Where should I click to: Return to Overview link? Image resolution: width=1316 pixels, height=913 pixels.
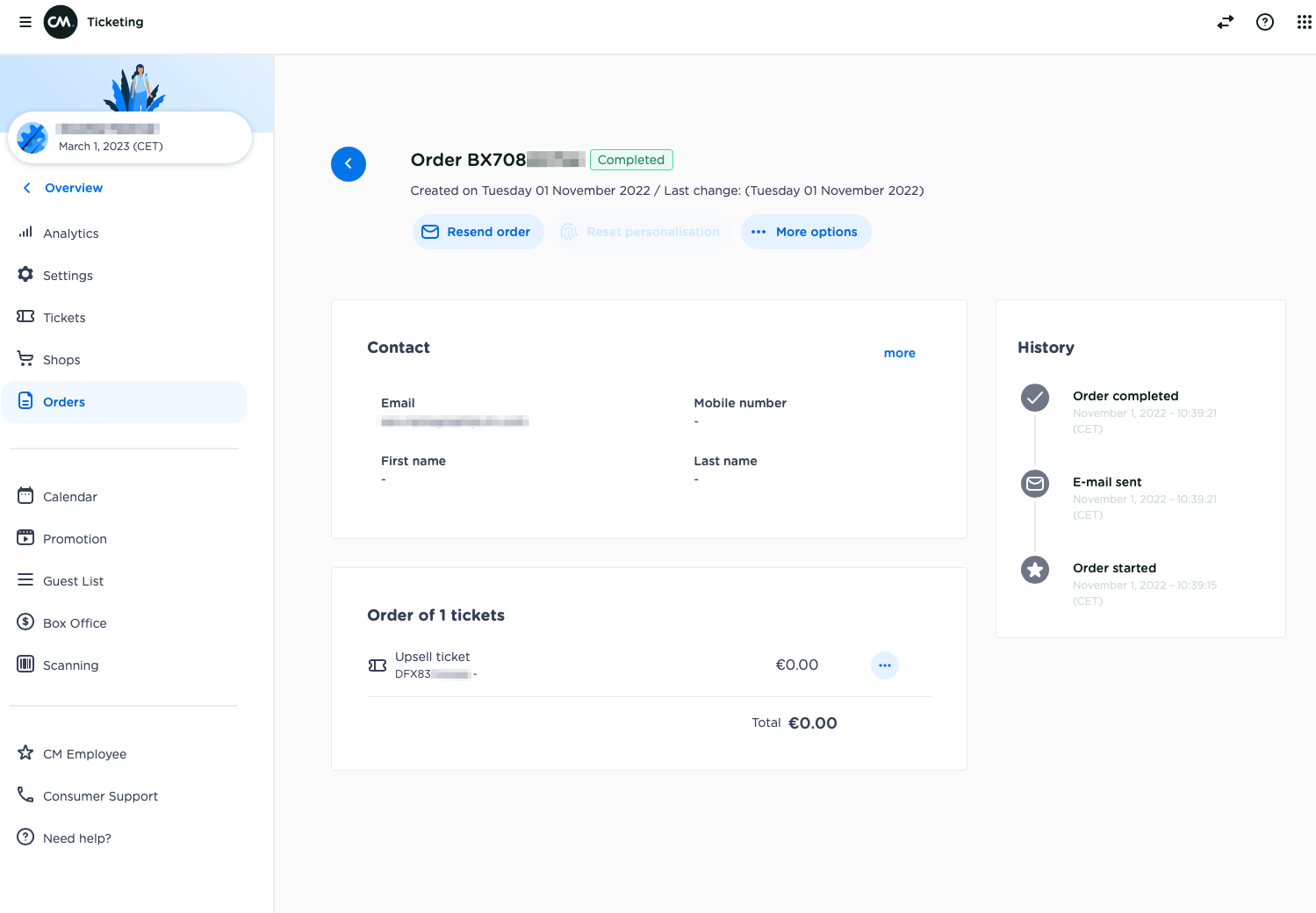click(73, 188)
